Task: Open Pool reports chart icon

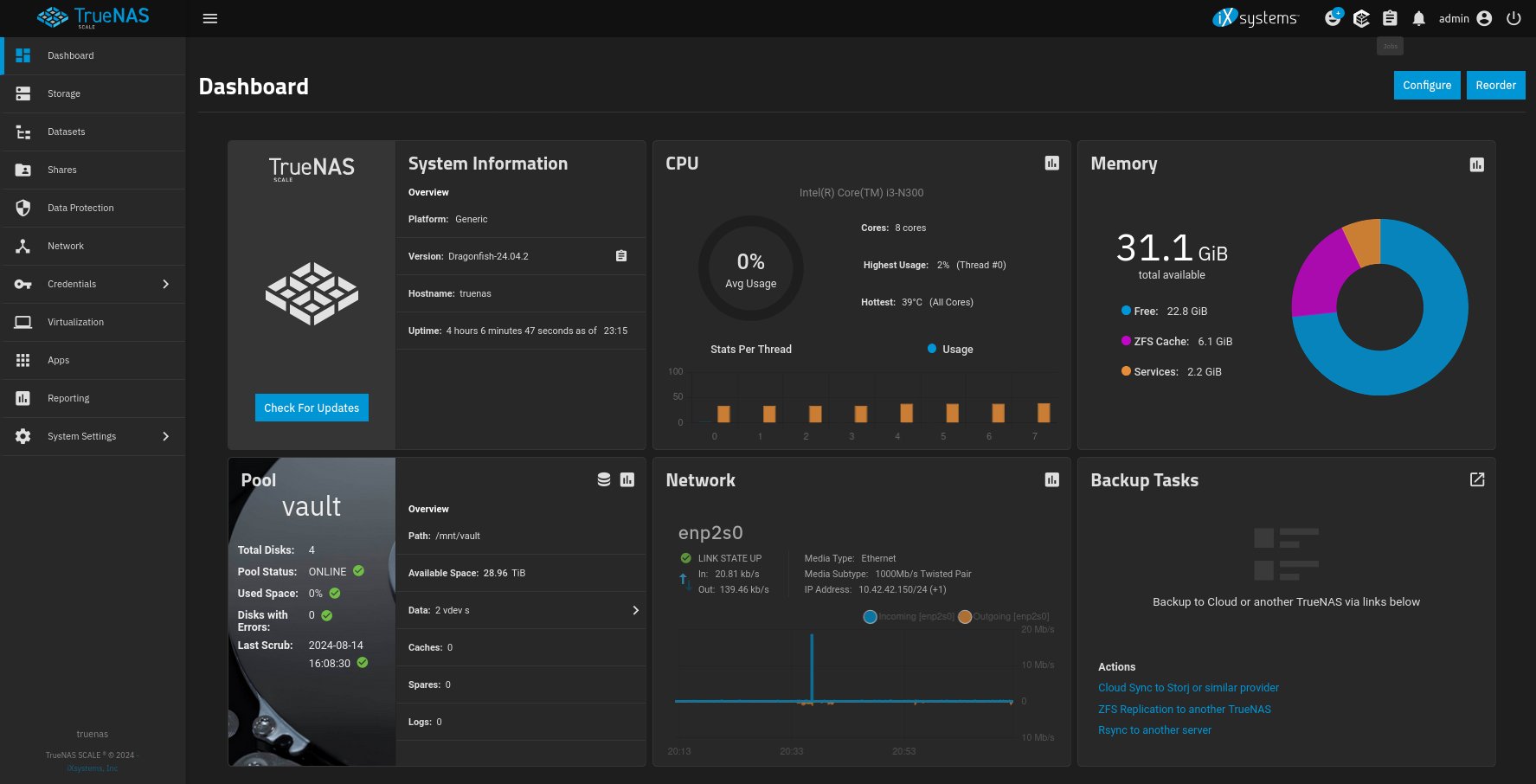Action: pos(627,479)
